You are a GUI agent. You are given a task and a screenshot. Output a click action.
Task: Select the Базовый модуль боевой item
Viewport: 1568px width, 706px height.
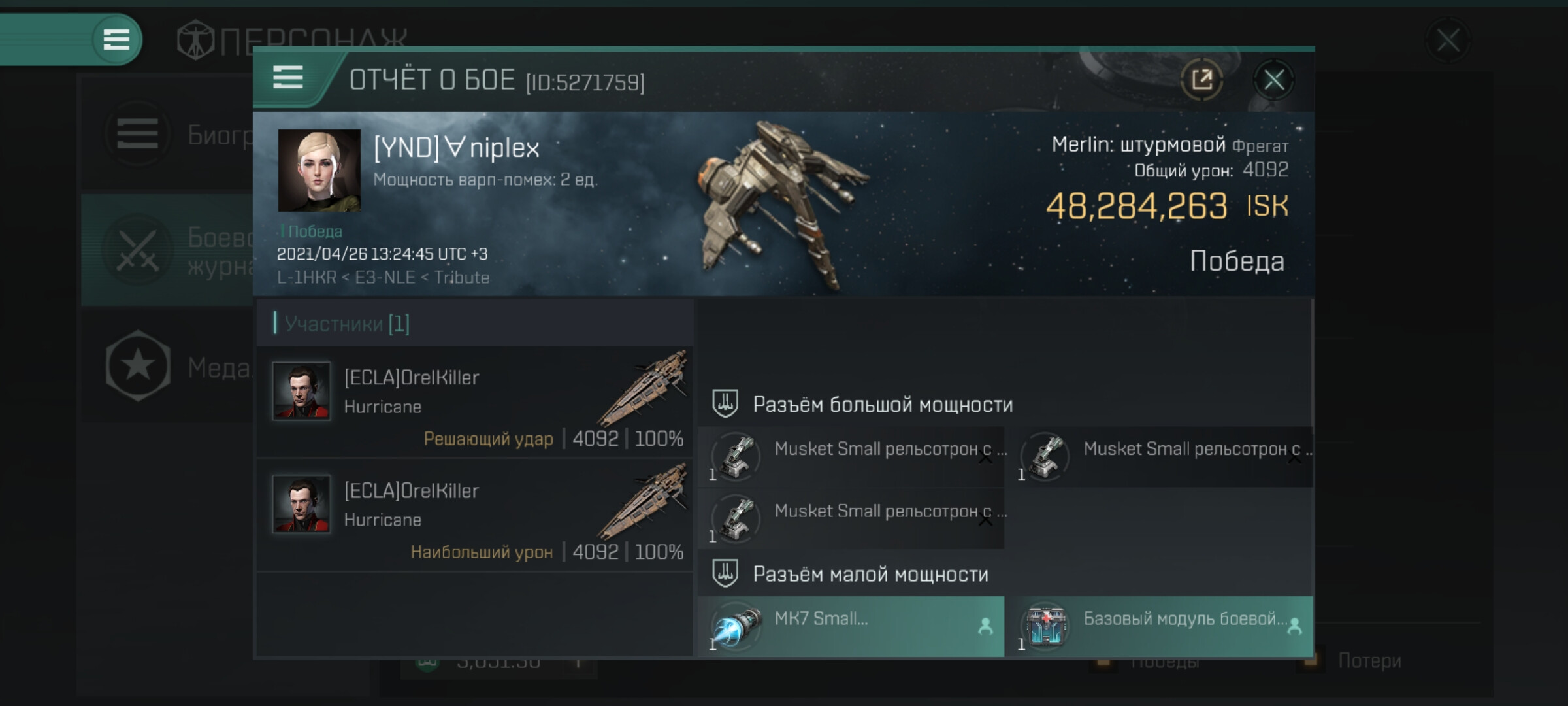1160,626
